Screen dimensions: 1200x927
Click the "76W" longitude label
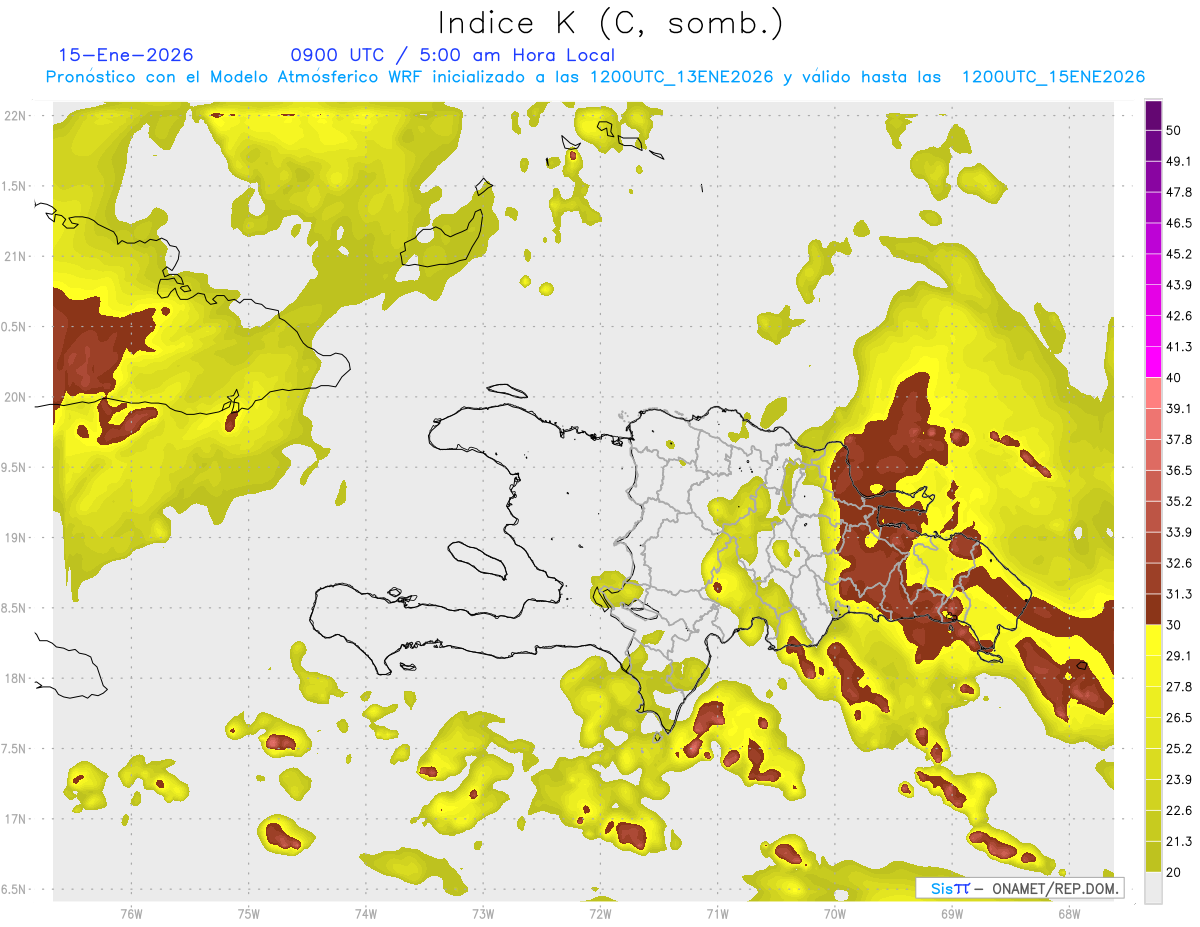pyautogui.click(x=131, y=914)
